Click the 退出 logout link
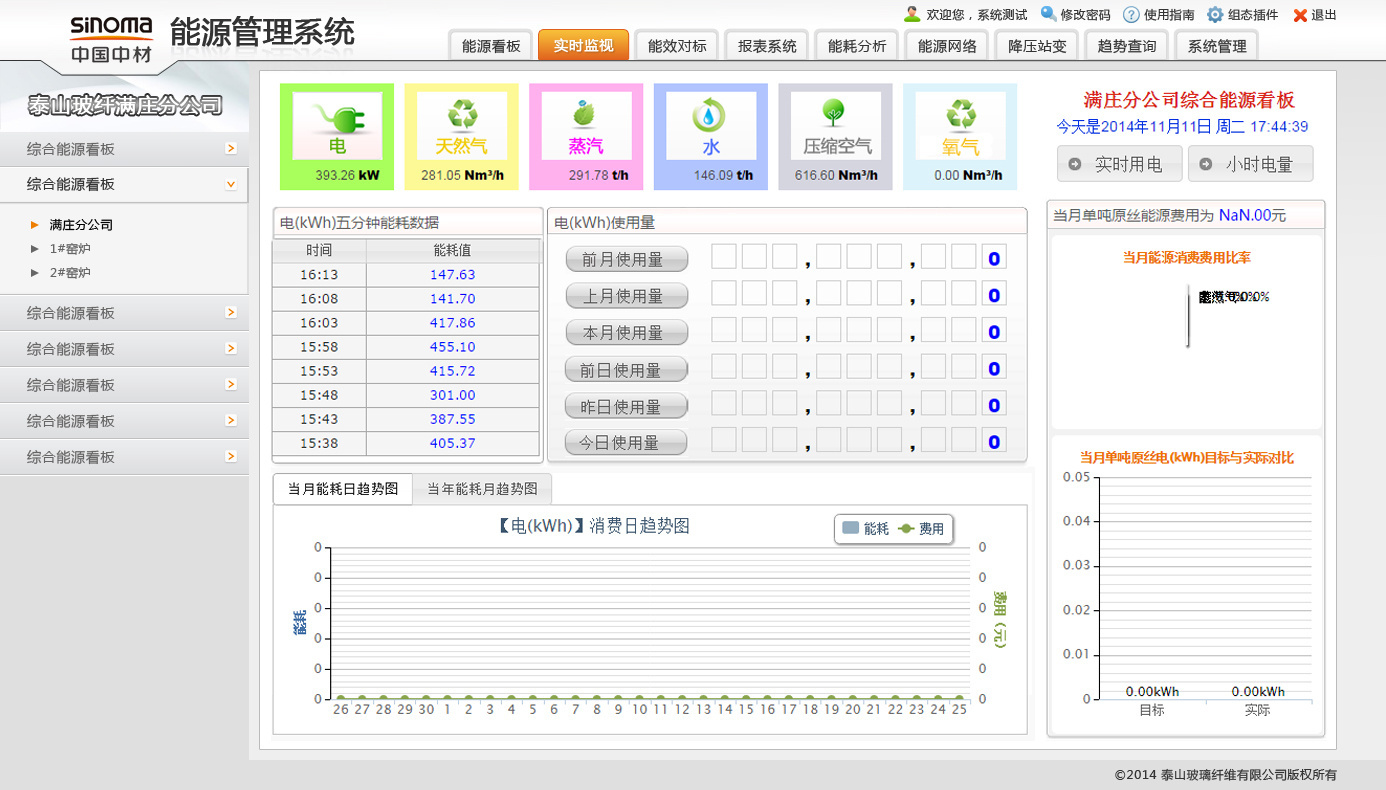Screen dimensions: 1386x790 tap(1324, 15)
